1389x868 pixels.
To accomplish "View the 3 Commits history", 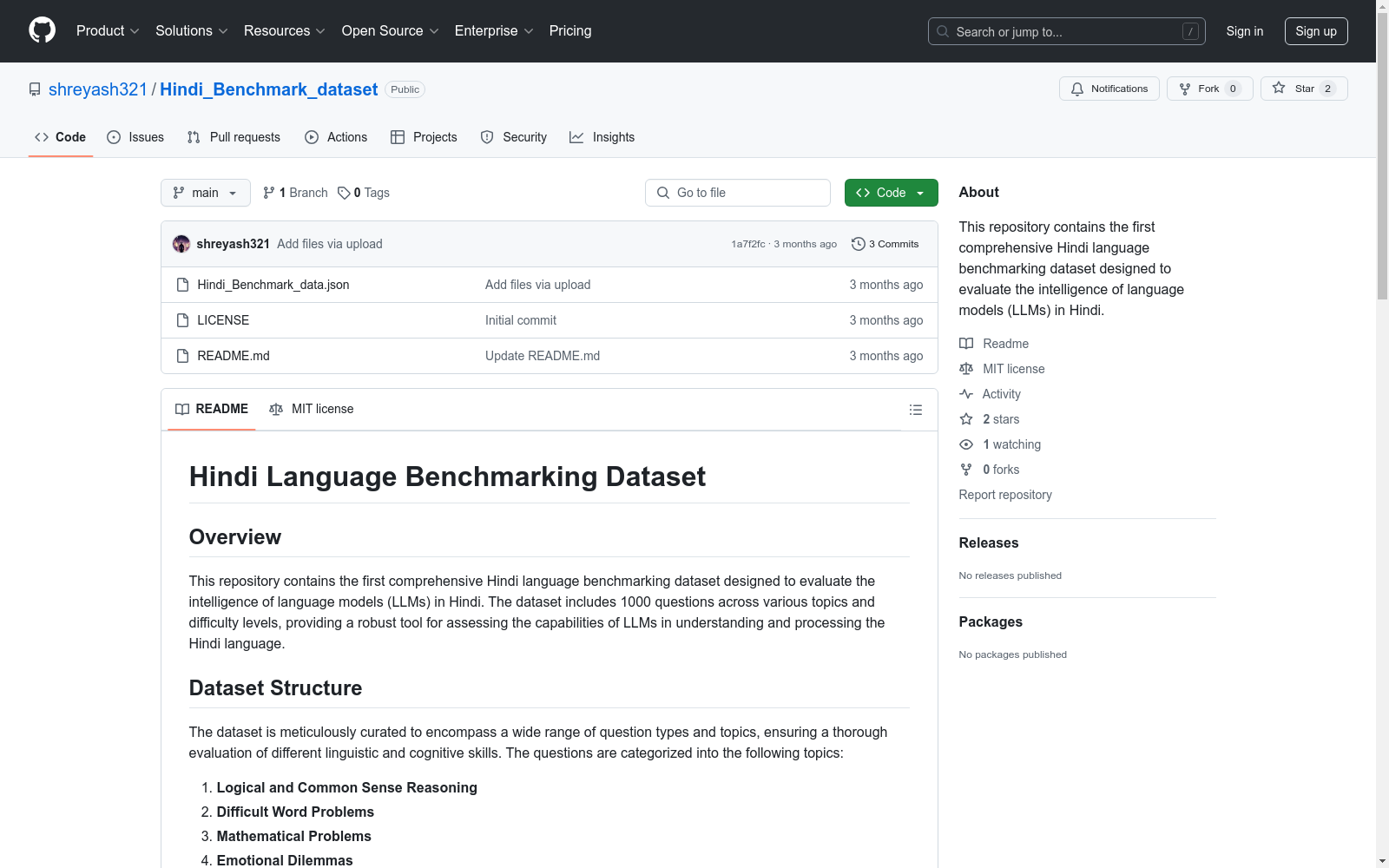I will (x=885, y=244).
